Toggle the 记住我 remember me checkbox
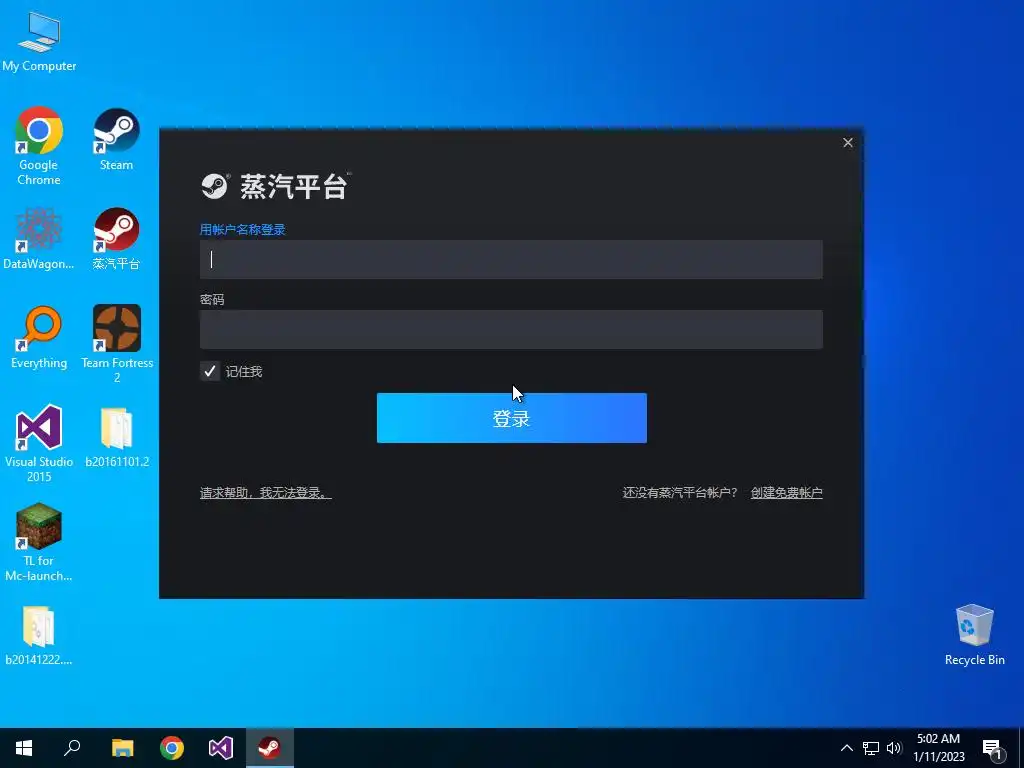Viewport: 1024px width, 768px height. tap(210, 372)
